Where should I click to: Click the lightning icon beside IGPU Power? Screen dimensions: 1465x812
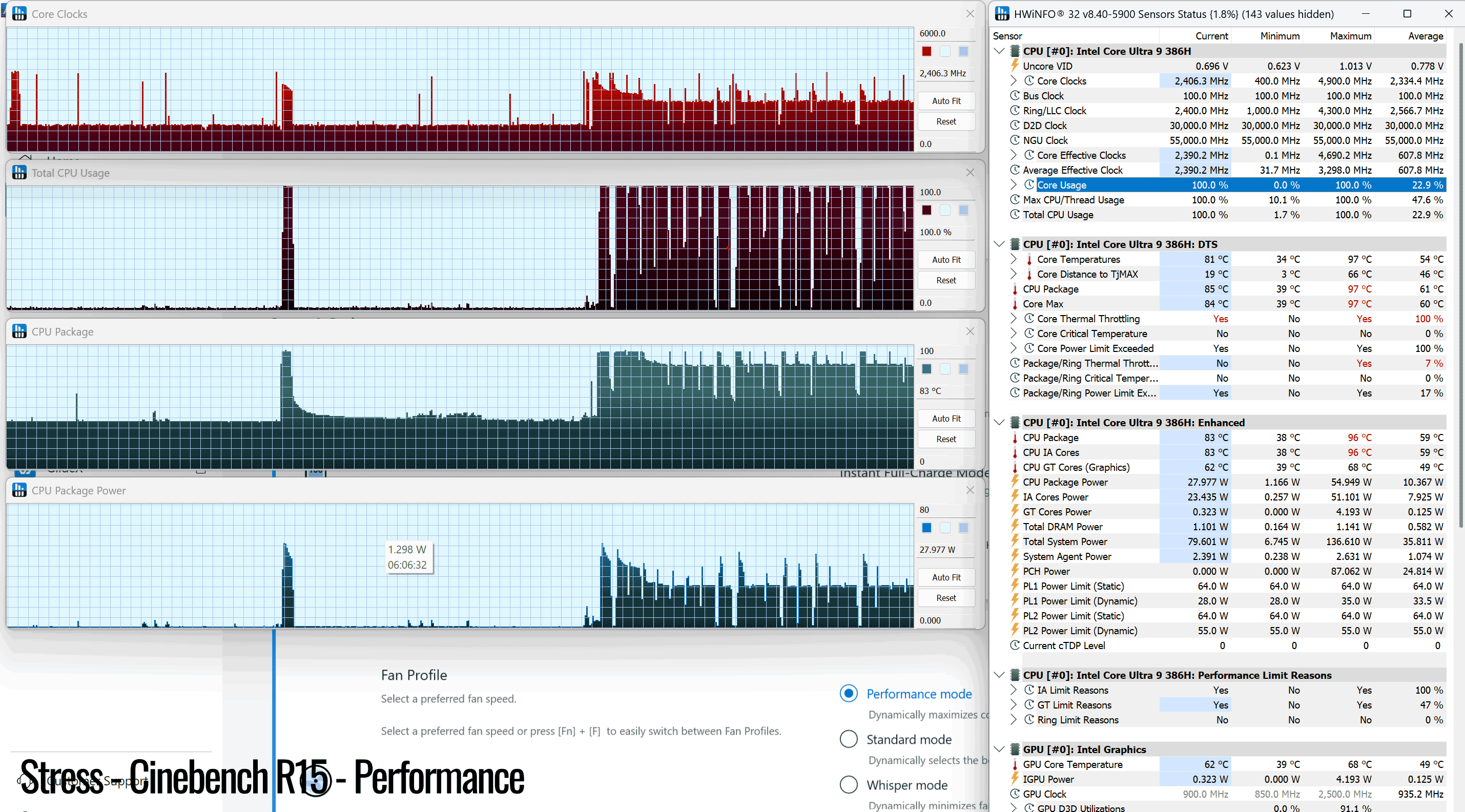(1015, 779)
